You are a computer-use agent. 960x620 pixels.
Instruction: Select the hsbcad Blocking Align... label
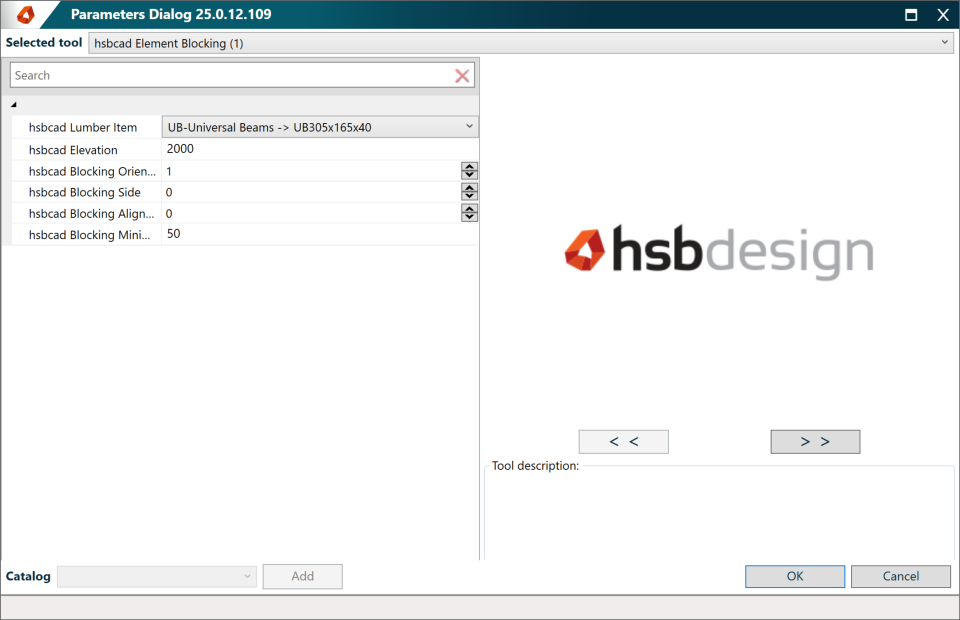click(91, 214)
